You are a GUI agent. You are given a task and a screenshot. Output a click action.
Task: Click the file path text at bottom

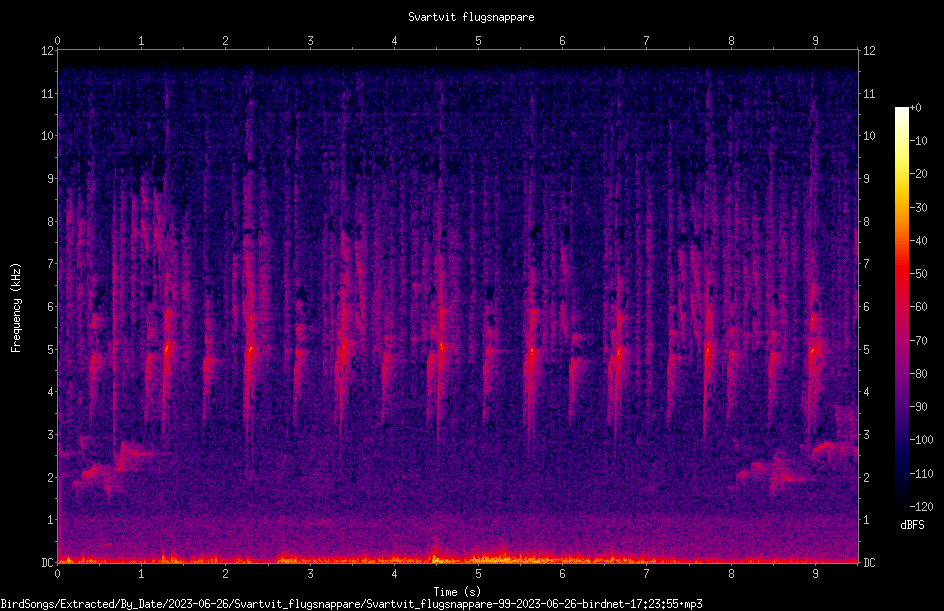pyautogui.click(x=351, y=604)
